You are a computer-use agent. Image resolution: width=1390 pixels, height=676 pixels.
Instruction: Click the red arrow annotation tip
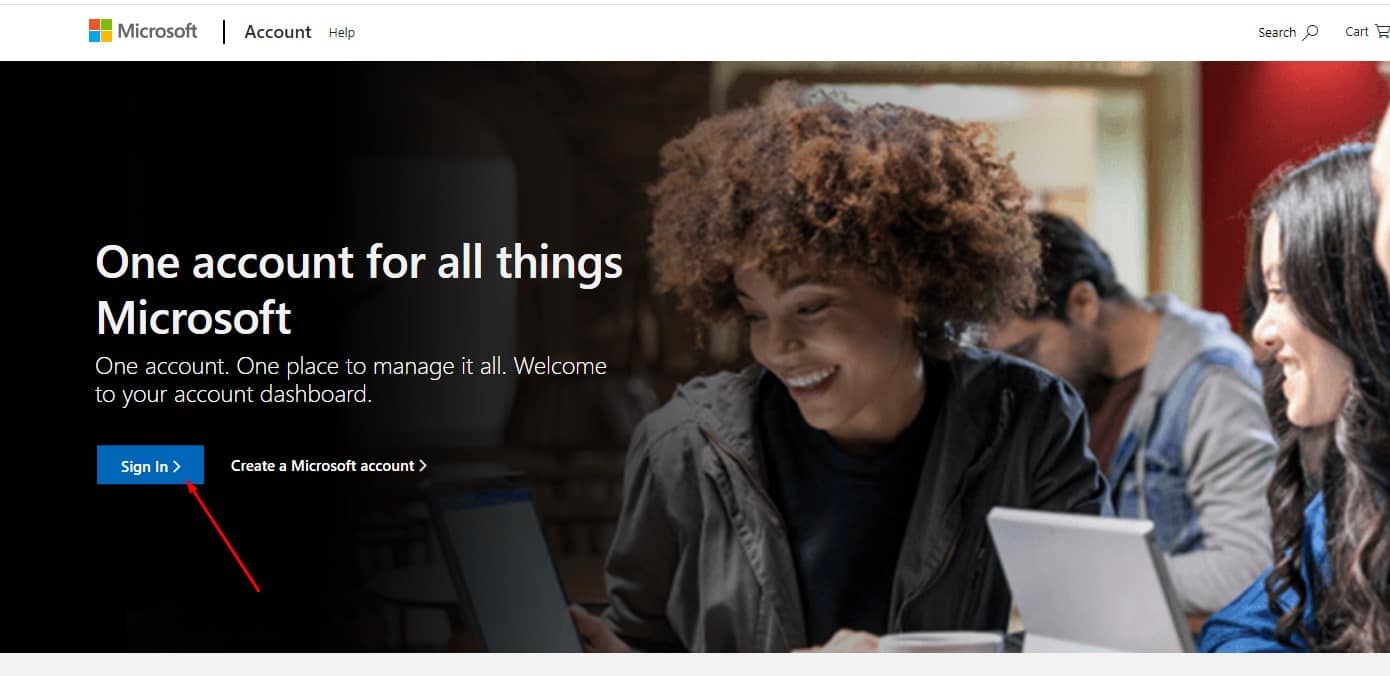click(189, 485)
